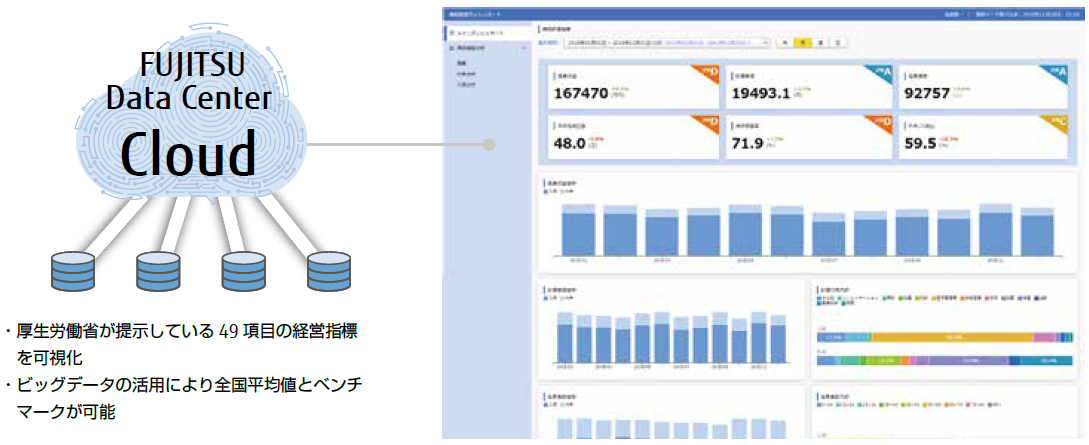Screen dimensions: 1089x445
Task: Open the KPI card showing 19493.1
Action: (808, 87)
